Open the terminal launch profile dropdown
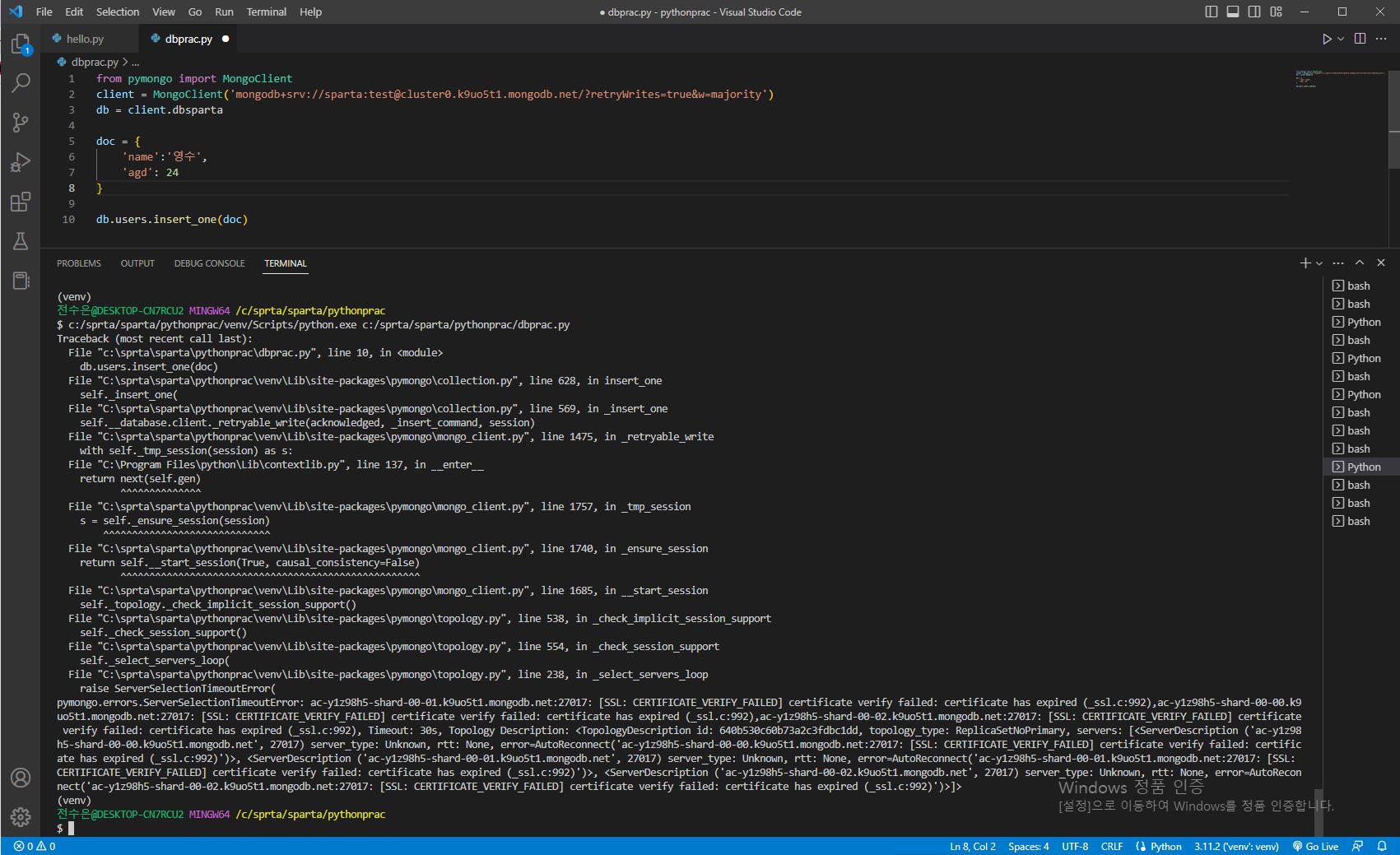The image size is (1400, 855). [1319, 263]
